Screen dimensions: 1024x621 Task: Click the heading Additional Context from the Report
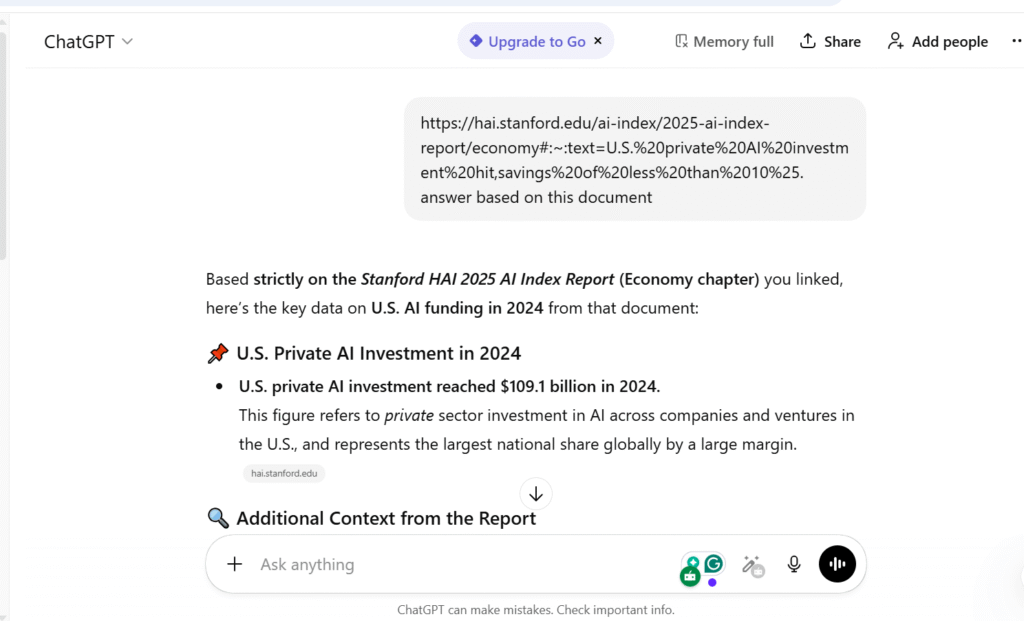point(386,518)
